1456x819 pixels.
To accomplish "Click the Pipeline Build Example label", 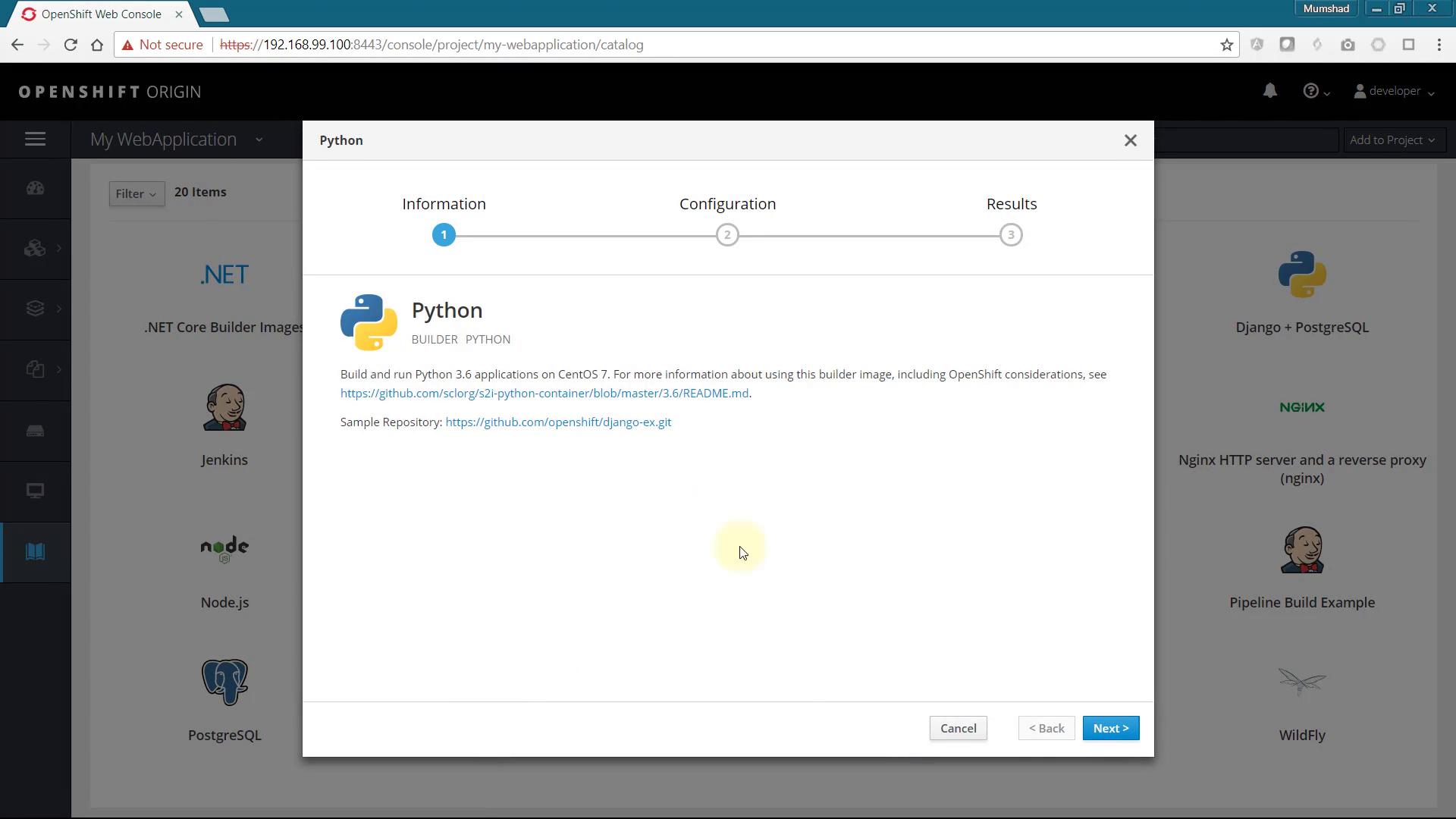I will [x=1302, y=602].
